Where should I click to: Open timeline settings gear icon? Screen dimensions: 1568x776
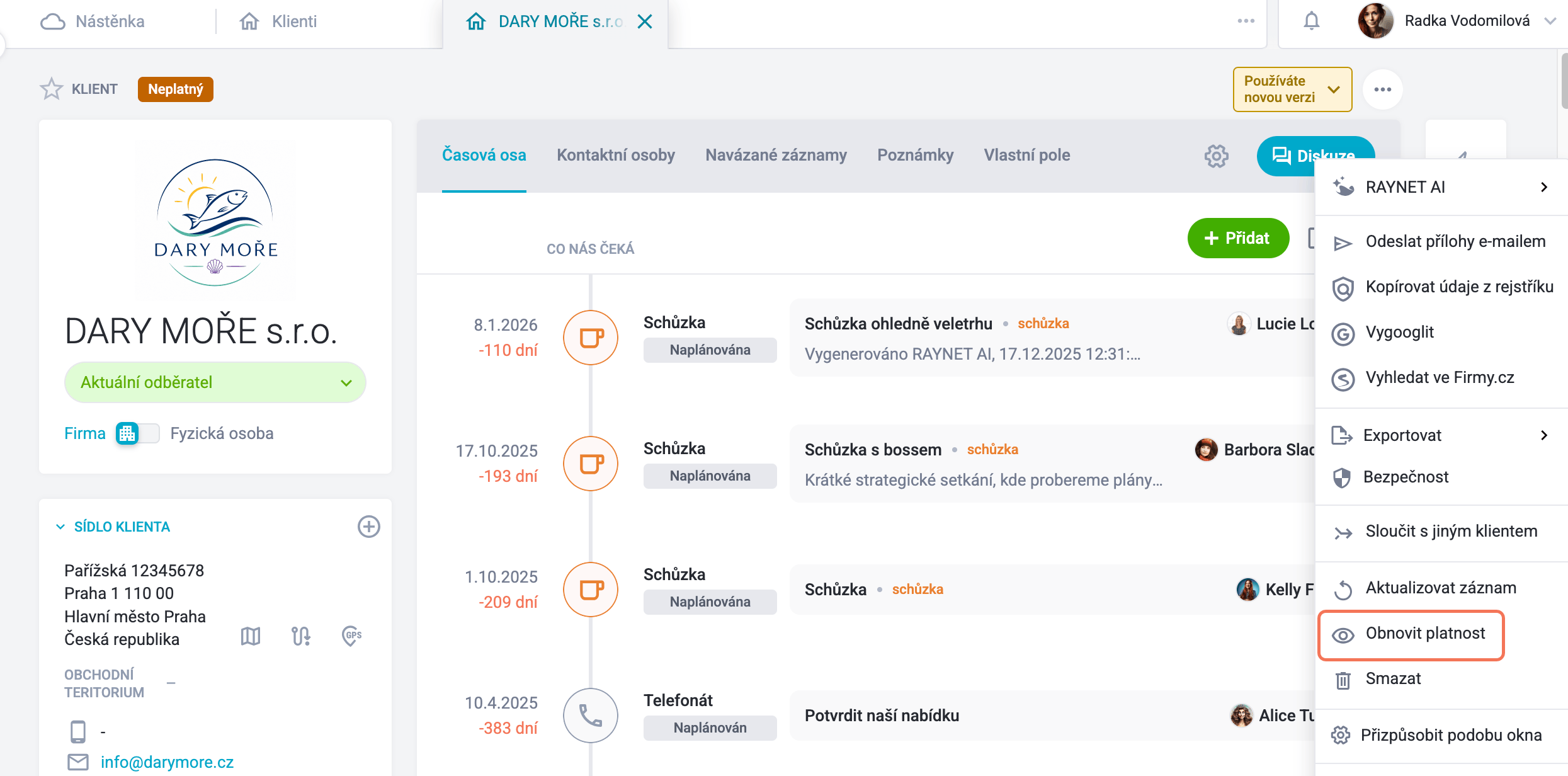coord(1216,156)
